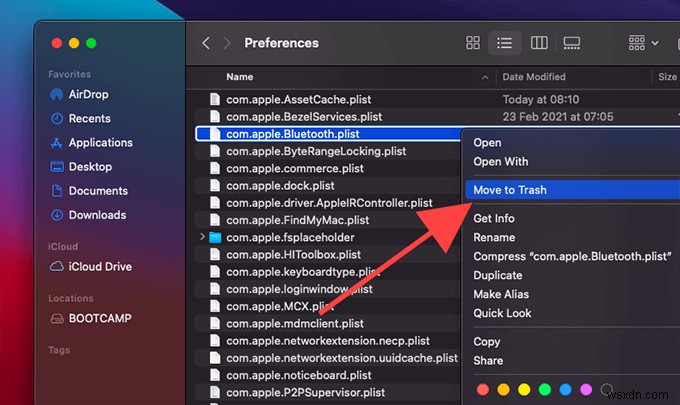Choose Duplicate in context menu
This screenshot has width=680, height=405.
click(x=497, y=275)
